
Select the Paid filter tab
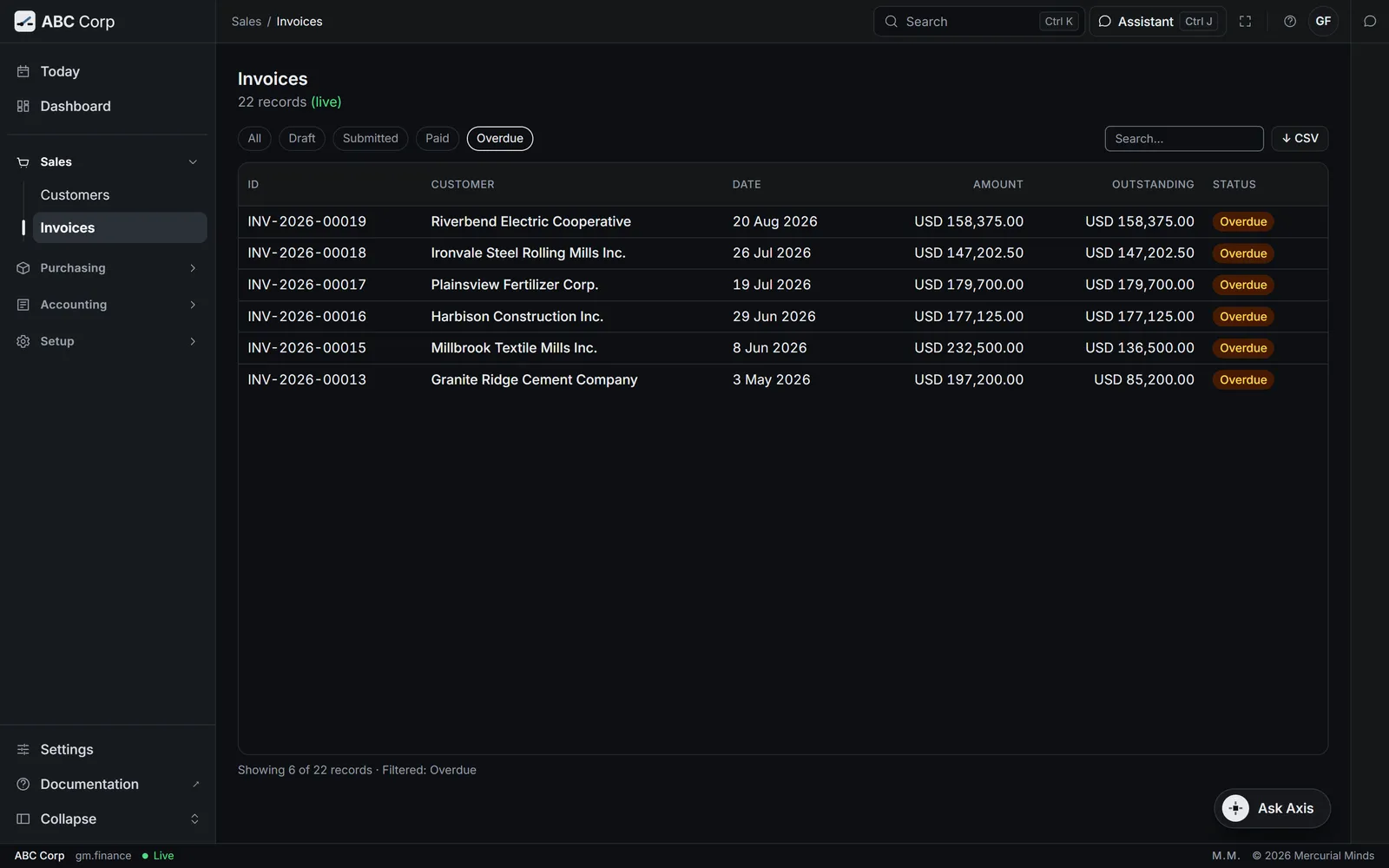438,139
